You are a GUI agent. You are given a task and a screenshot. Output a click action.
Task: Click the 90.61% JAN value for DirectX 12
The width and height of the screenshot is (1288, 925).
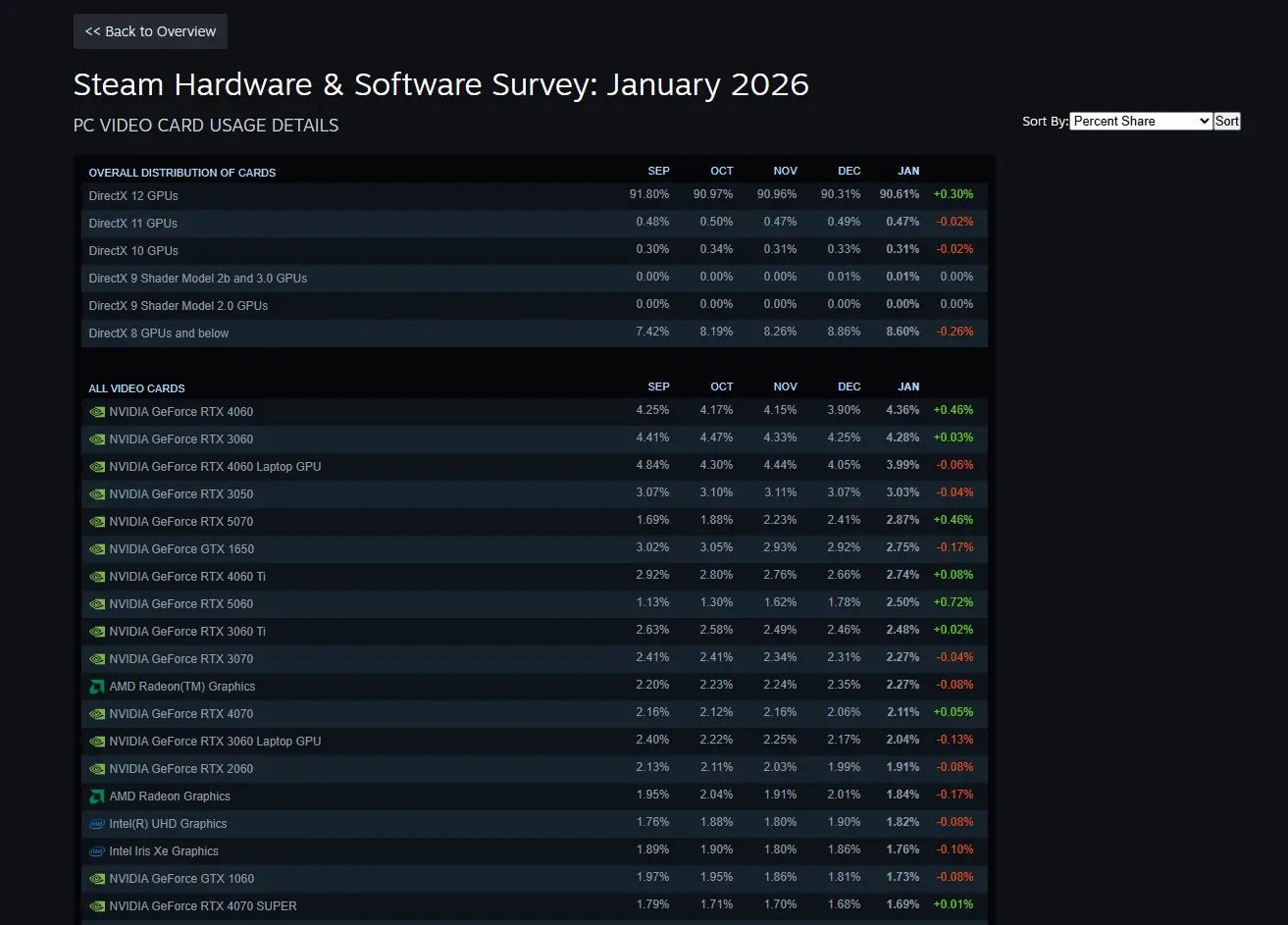900,194
